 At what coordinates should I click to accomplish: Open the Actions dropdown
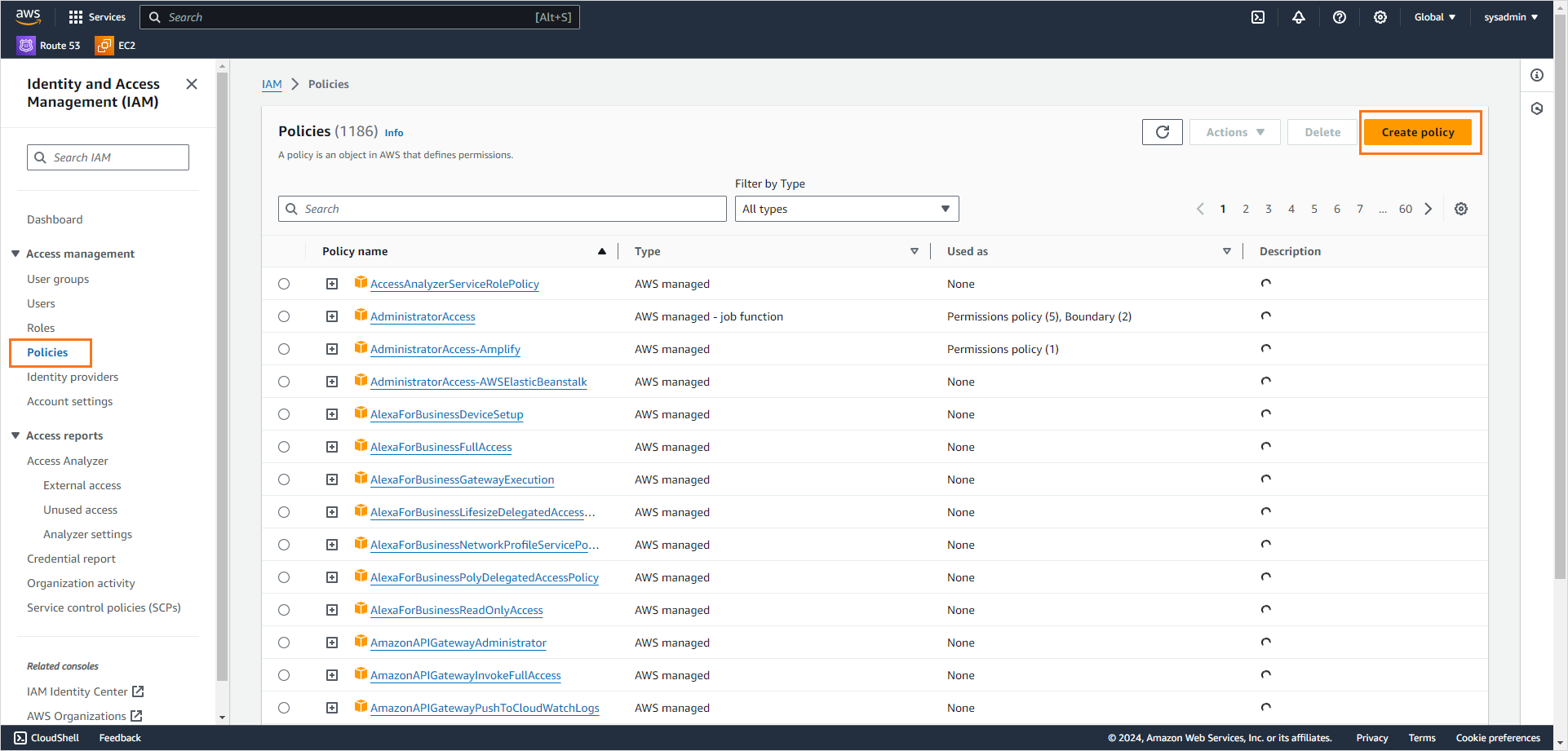(x=1235, y=132)
